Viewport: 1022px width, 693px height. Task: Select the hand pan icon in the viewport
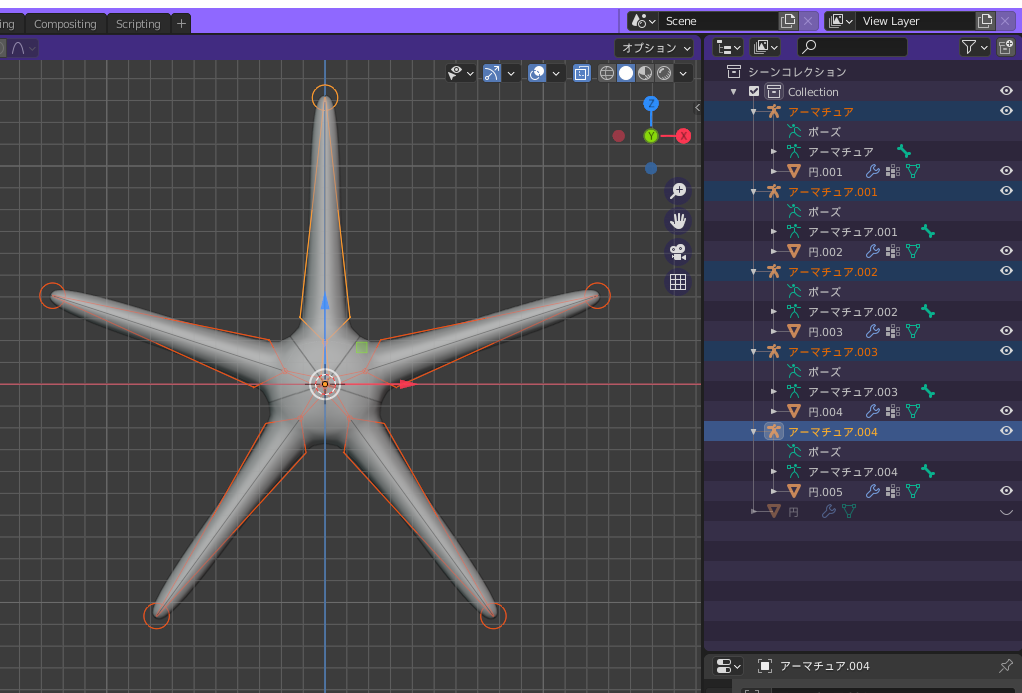(x=678, y=220)
